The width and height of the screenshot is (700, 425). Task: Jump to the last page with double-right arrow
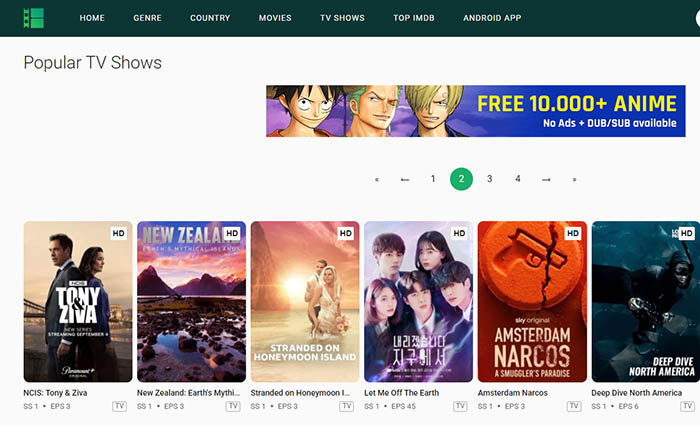coord(575,179)
